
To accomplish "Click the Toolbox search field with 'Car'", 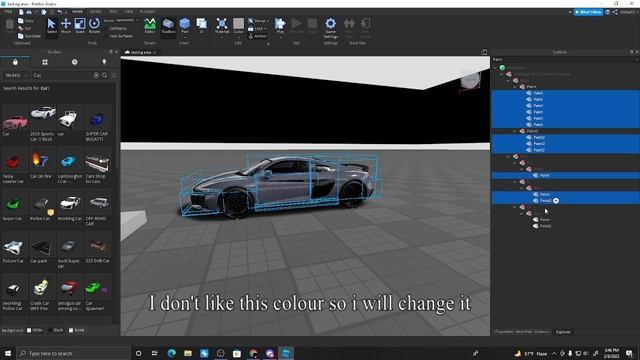I will [x=63, y=76].
